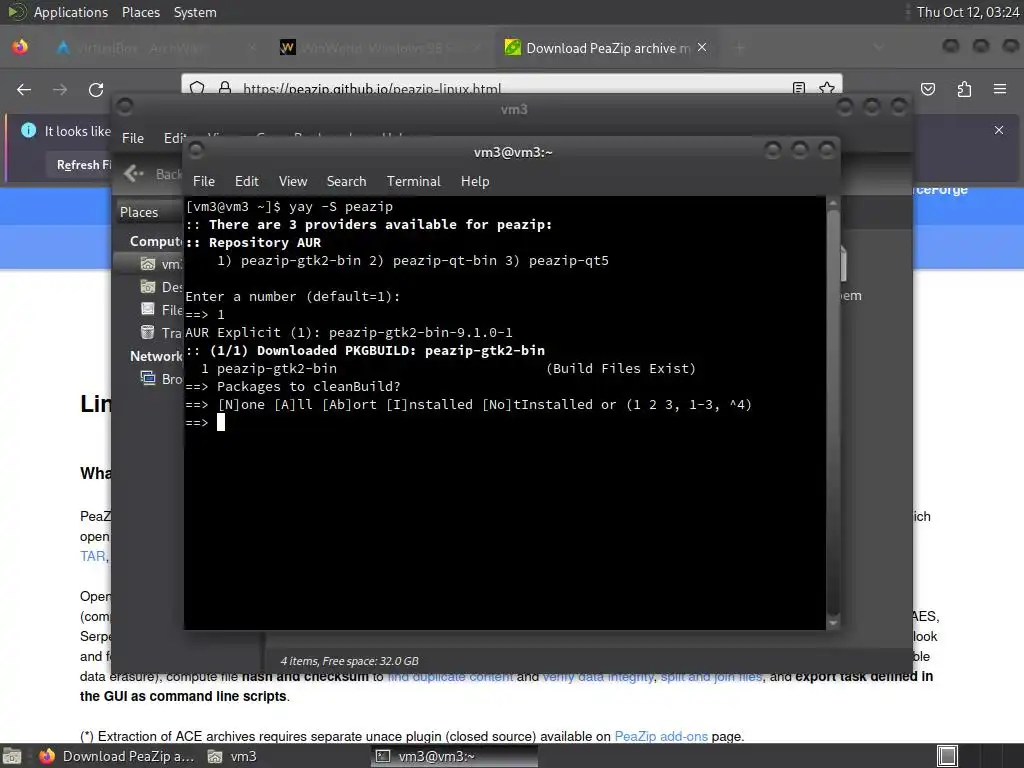
Task: Expand the list all tabs chevron
Action: [x=878, y=48]
